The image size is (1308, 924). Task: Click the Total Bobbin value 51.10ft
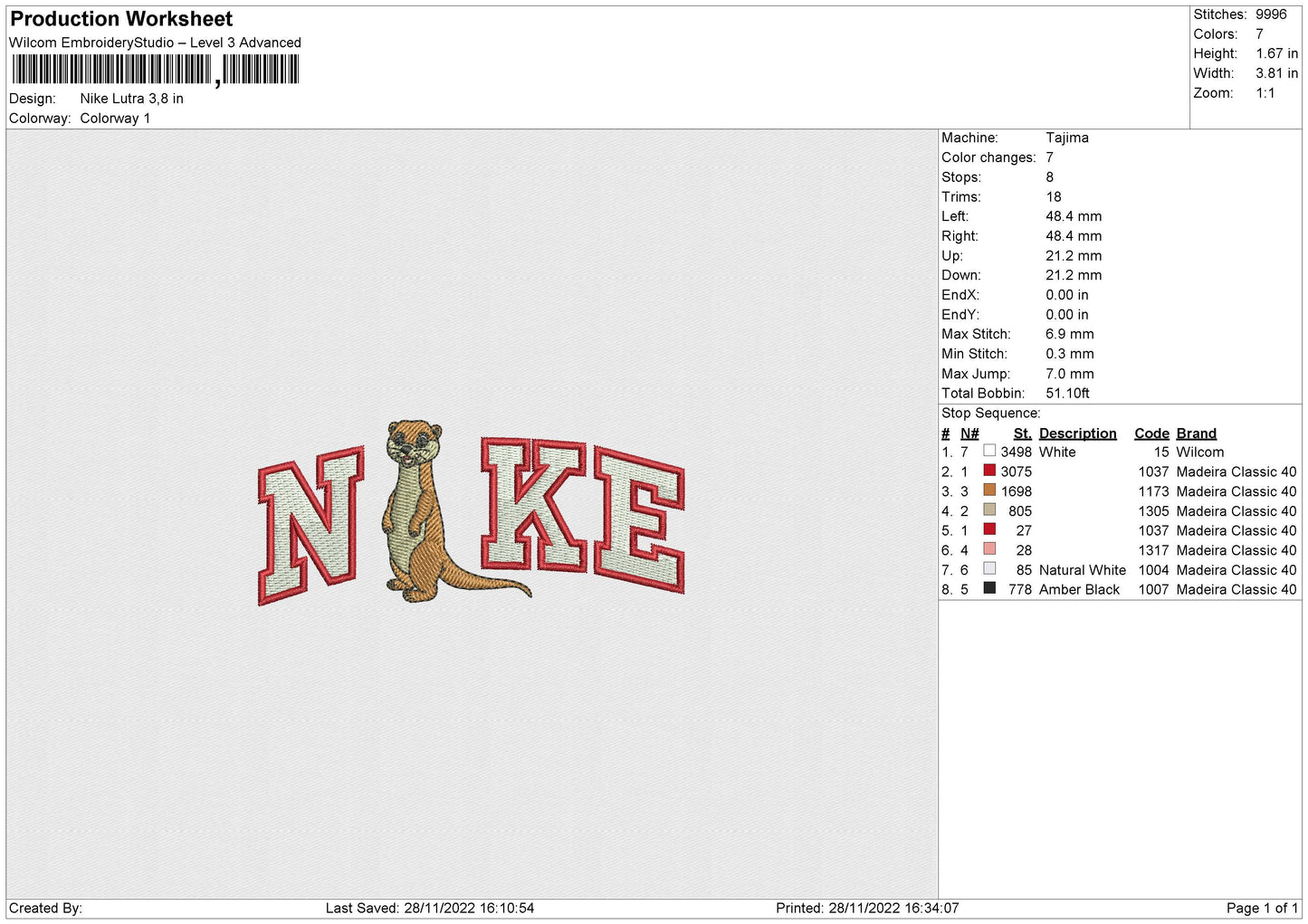tap(1067, 394)
